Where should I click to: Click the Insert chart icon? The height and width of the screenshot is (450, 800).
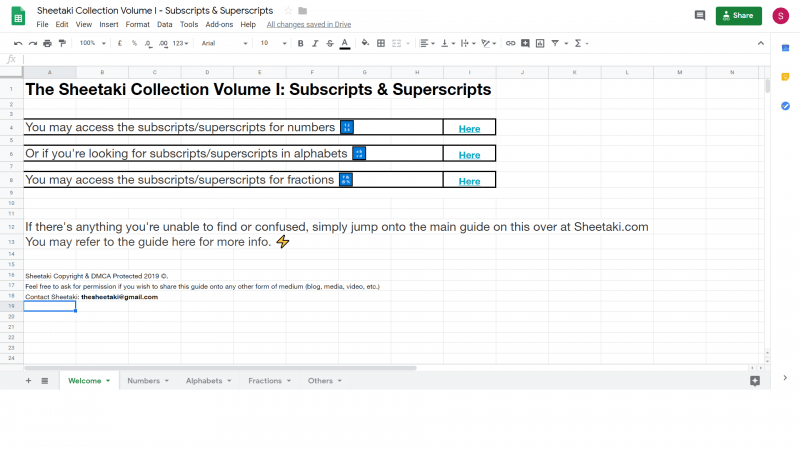(540, 43)
